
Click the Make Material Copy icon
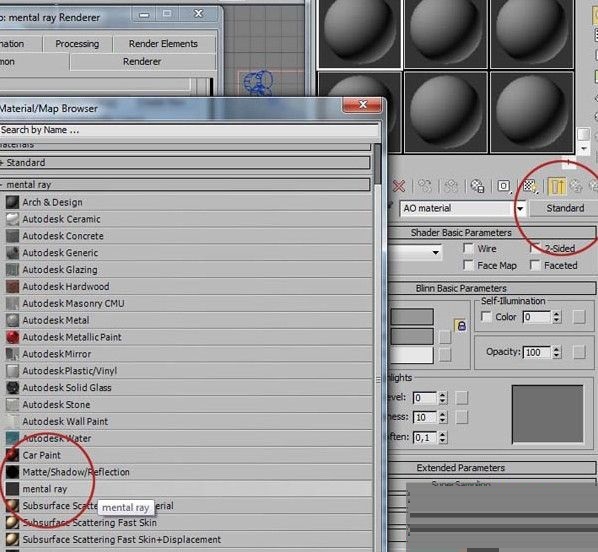tap(424, 186)
